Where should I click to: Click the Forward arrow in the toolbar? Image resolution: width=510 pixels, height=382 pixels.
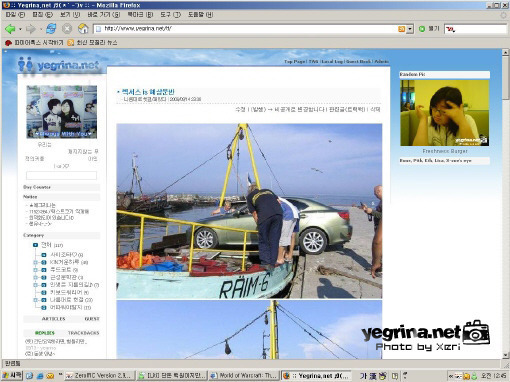pyautogui.click(x=30, y=29)
